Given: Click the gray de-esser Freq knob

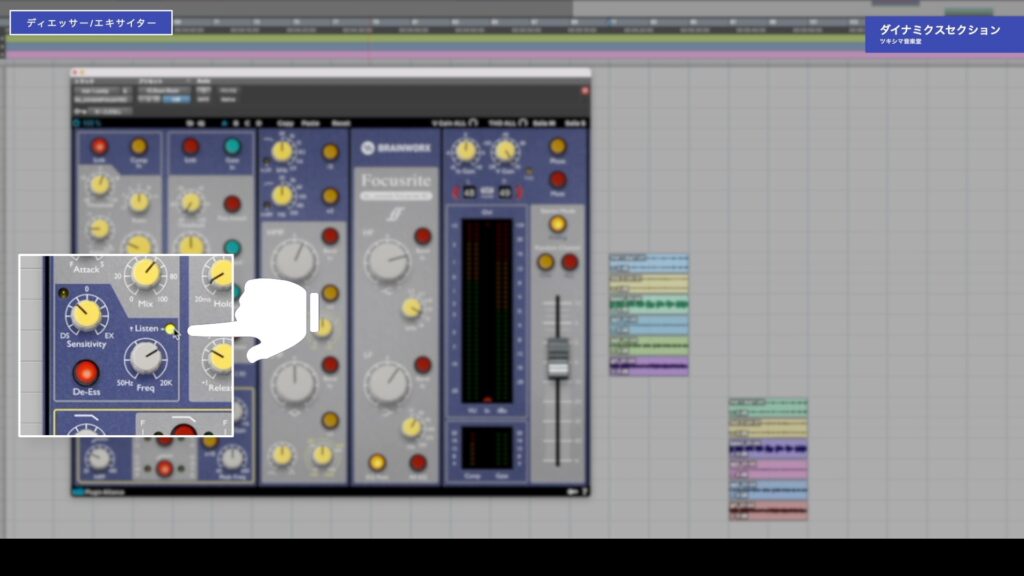Looking at the screenshot, I should click(x=146, y=359).
